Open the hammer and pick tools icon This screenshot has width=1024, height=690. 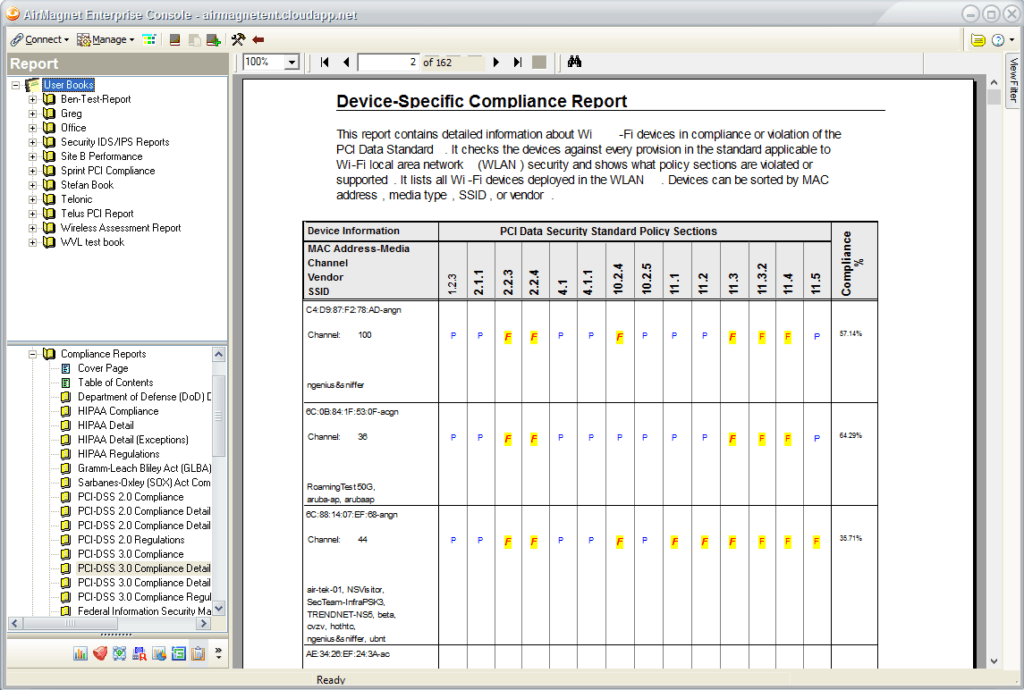(x=238, y=40)
